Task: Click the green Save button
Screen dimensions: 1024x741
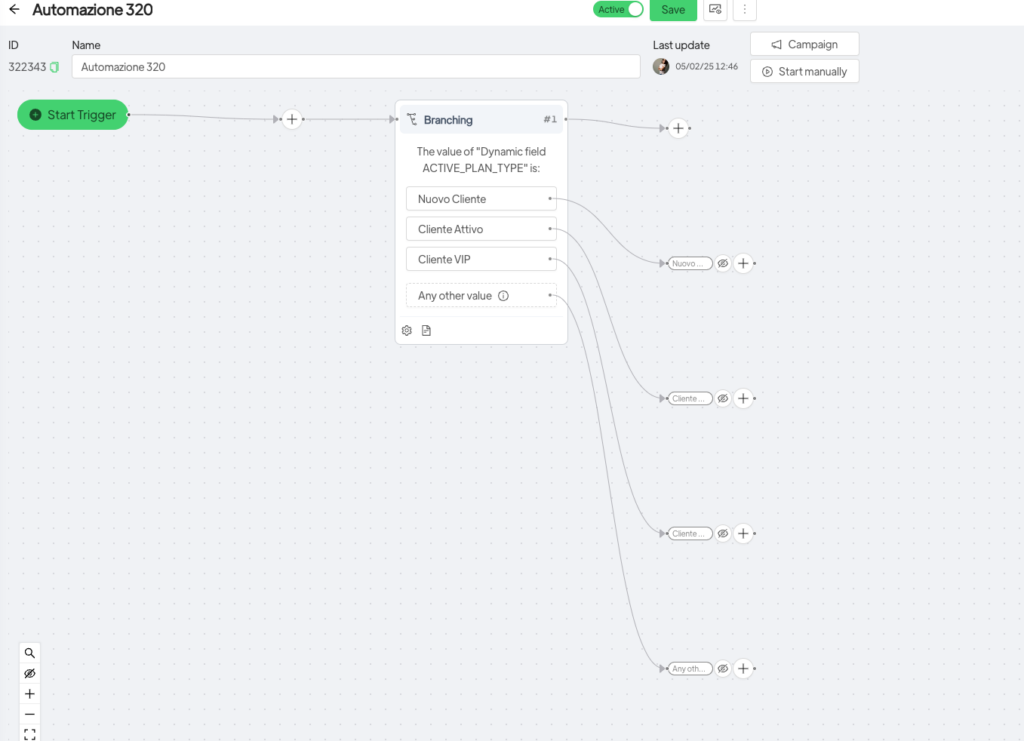Action: (x=673, y=10)
